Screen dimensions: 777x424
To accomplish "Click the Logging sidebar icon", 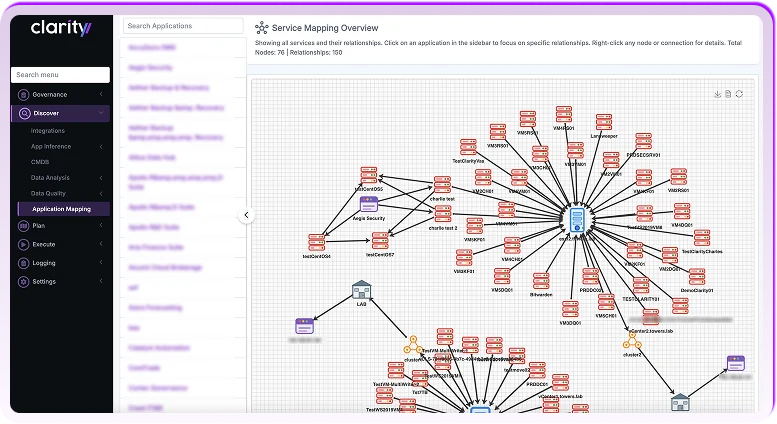I will [23, 264].
